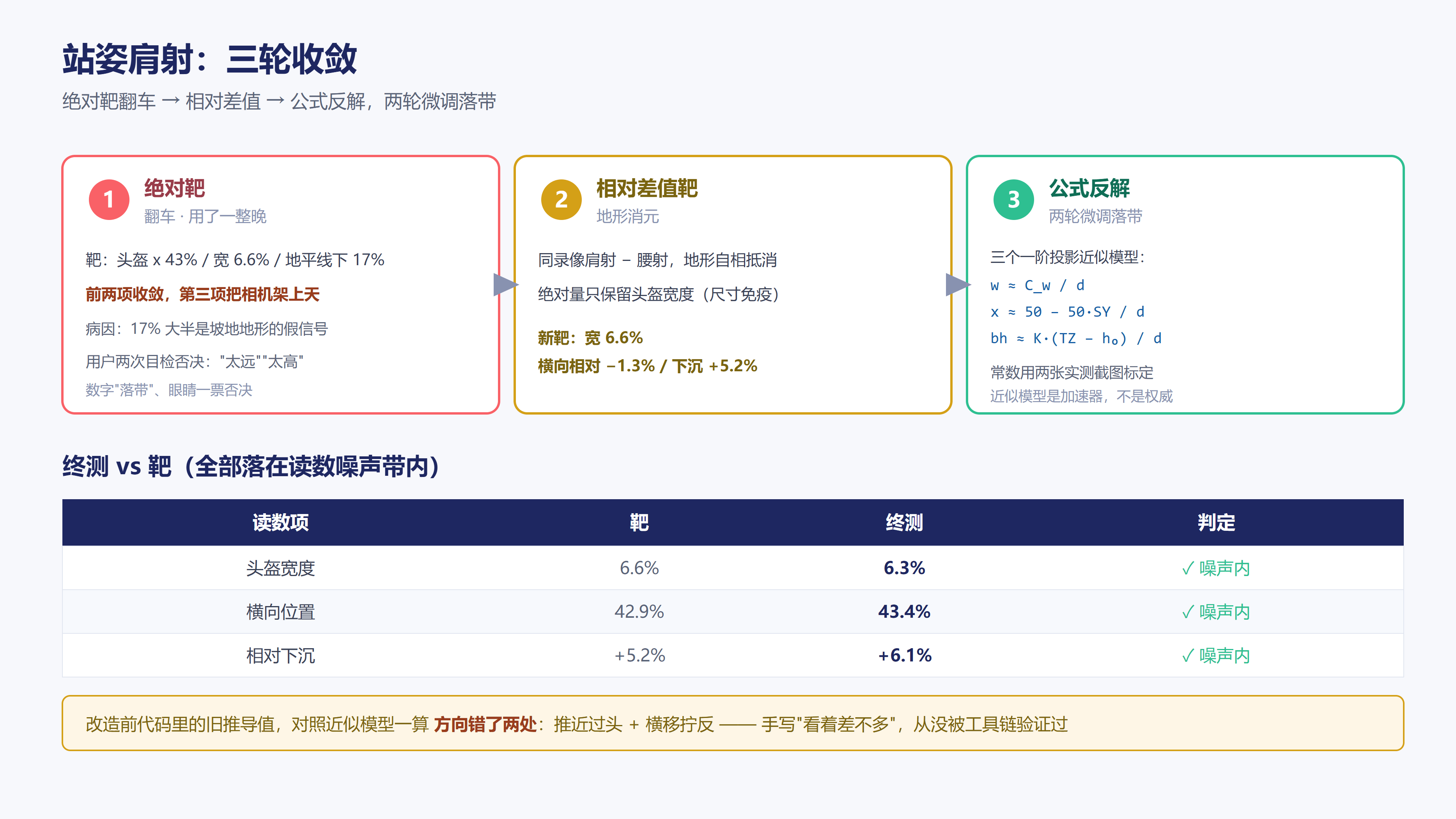Select the 判定 column header
1456x819 pixels.
pyautogui.click(x=1216, y=522)
